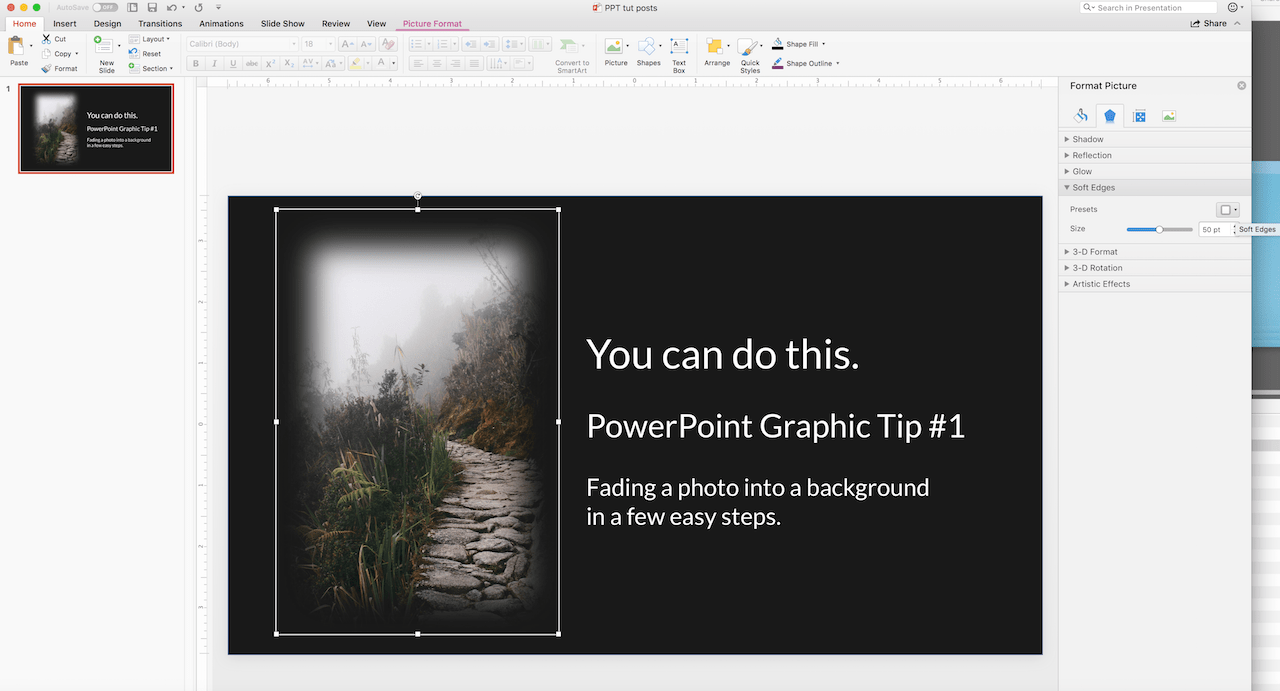The image size is (1280, 691).
Task: Click the Arrange icon
Action: click(x=716, y=52)
